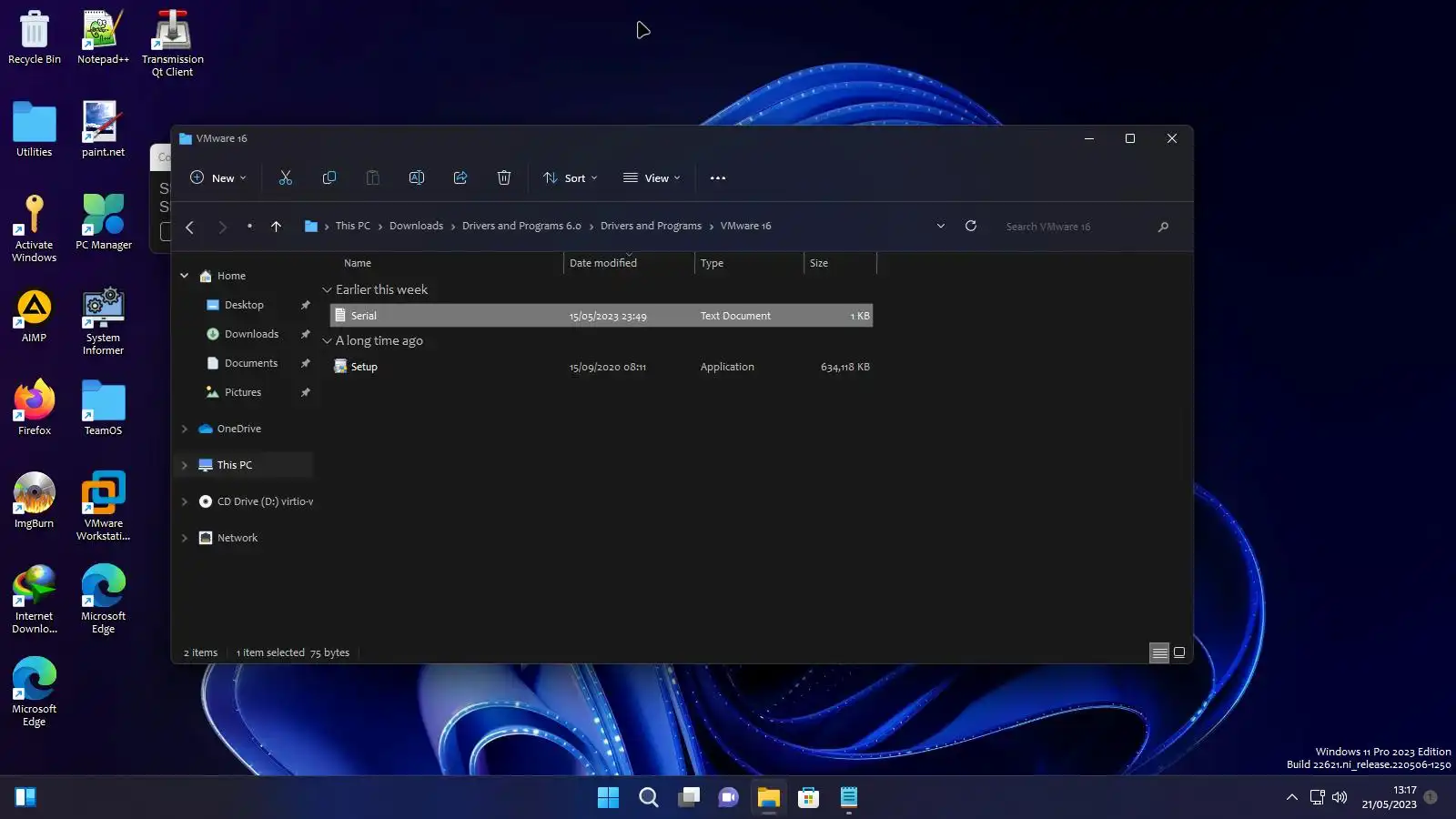The image size is (1456, 819).
Task: Select the System Informer desktop icon
Action: [103, 322]
